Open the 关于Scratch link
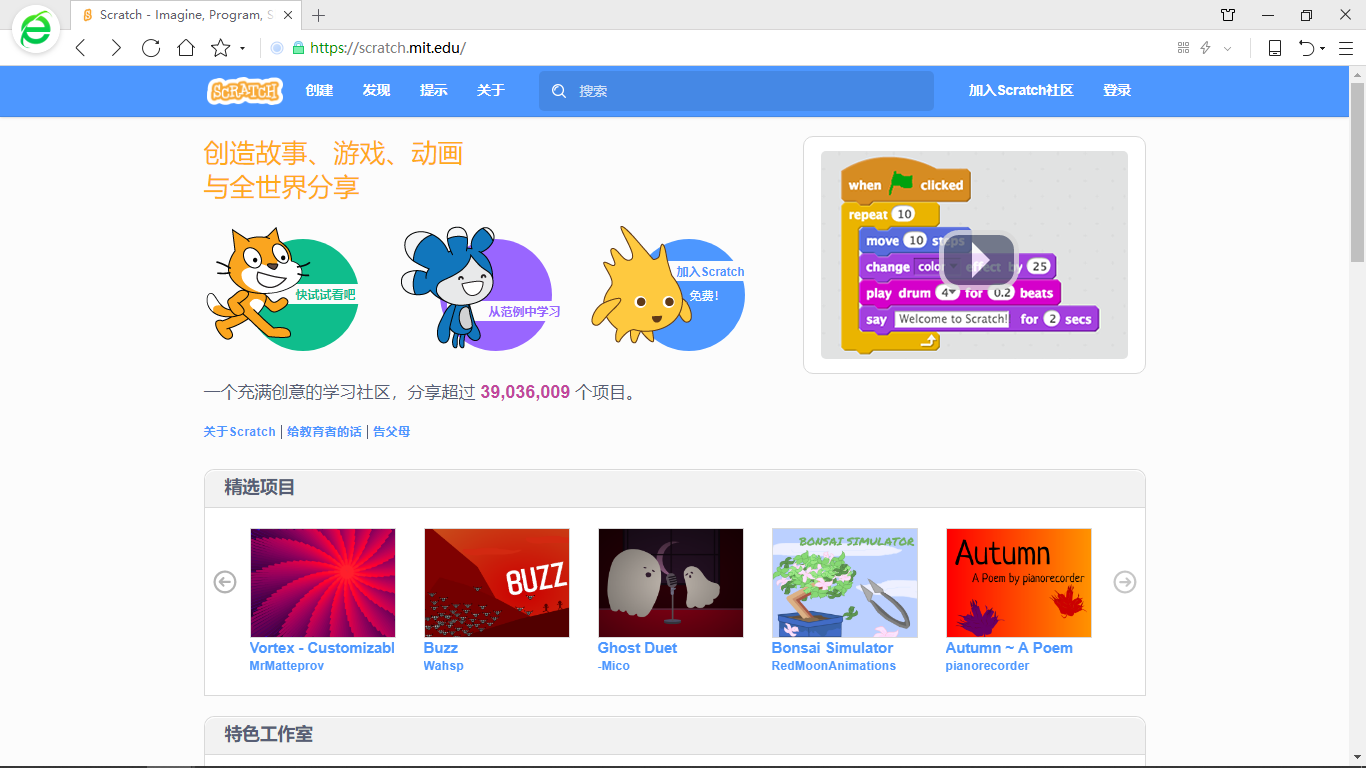The height and width of the screenshot is (768, 1366). click(239, 432)
